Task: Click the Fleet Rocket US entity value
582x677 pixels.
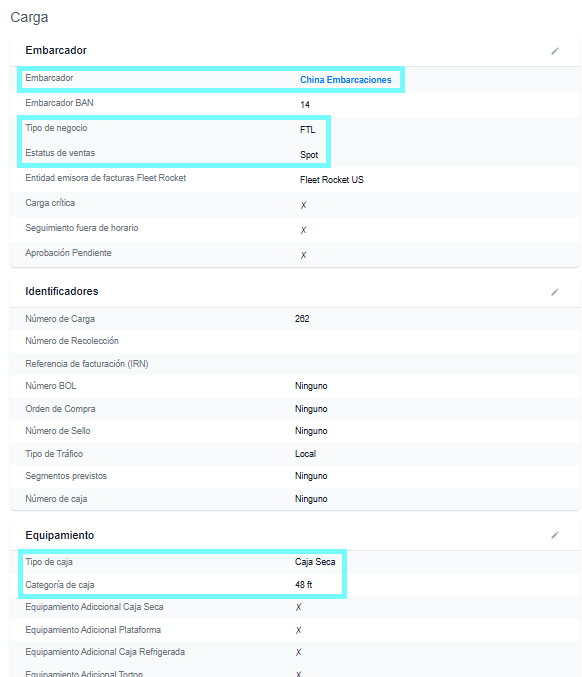Action: pos(332,180)
